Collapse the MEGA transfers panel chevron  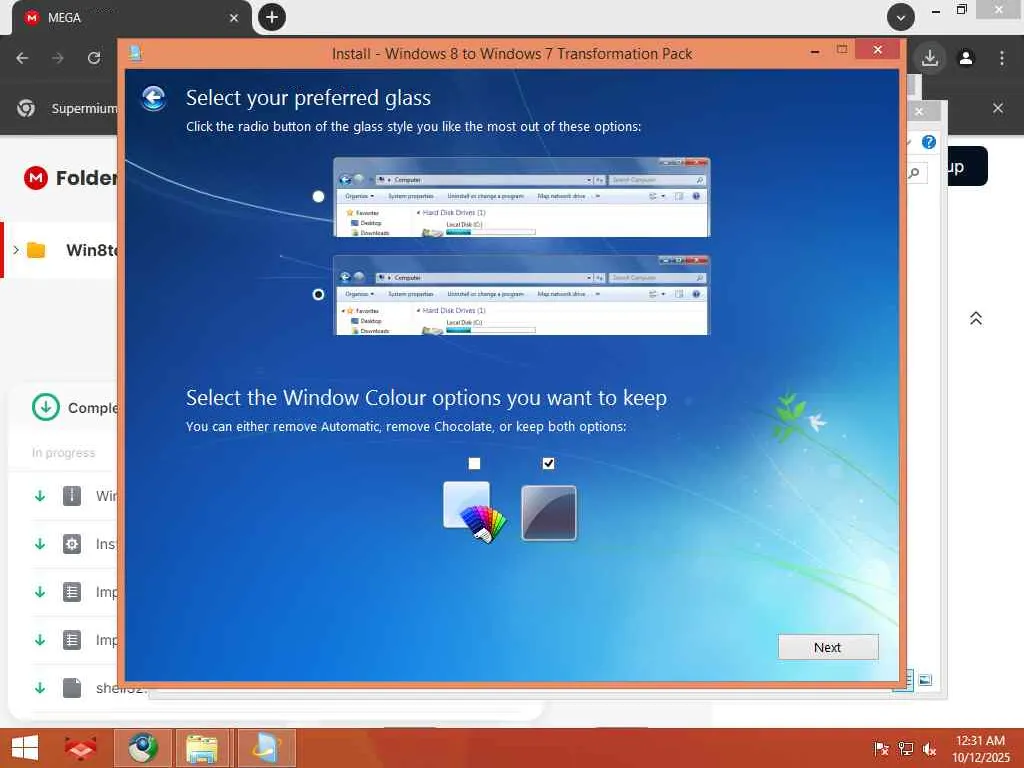(x=976, y=318)
